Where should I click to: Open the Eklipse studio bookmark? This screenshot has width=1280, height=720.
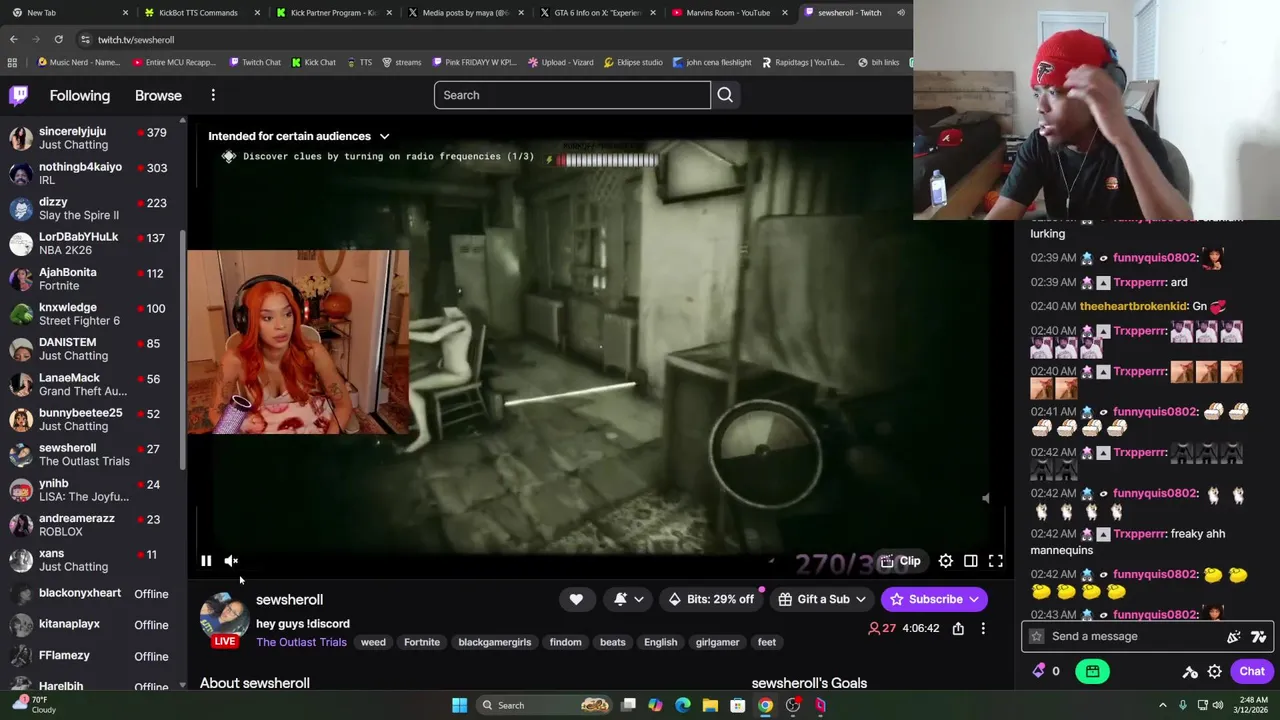[633, 62]
